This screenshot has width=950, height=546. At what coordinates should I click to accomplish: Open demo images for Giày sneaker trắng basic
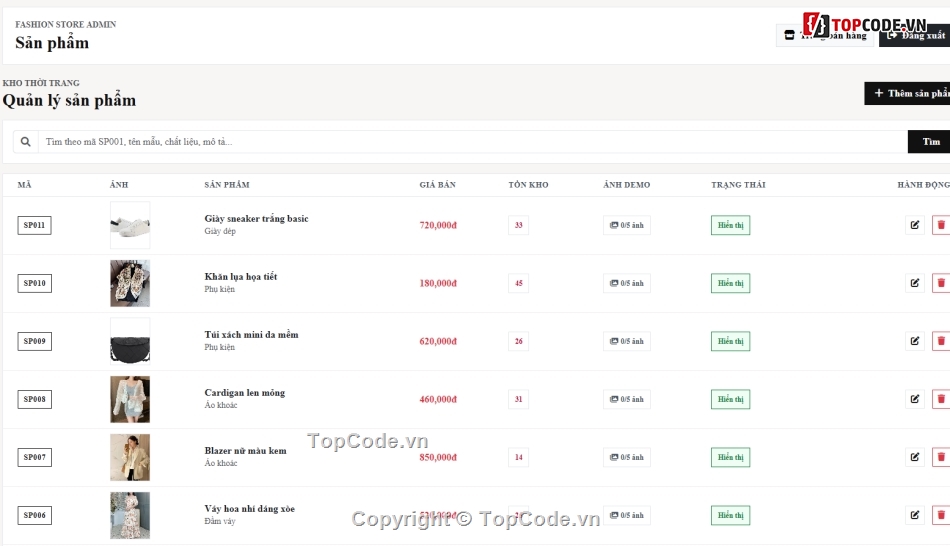[x=626, y=225]
